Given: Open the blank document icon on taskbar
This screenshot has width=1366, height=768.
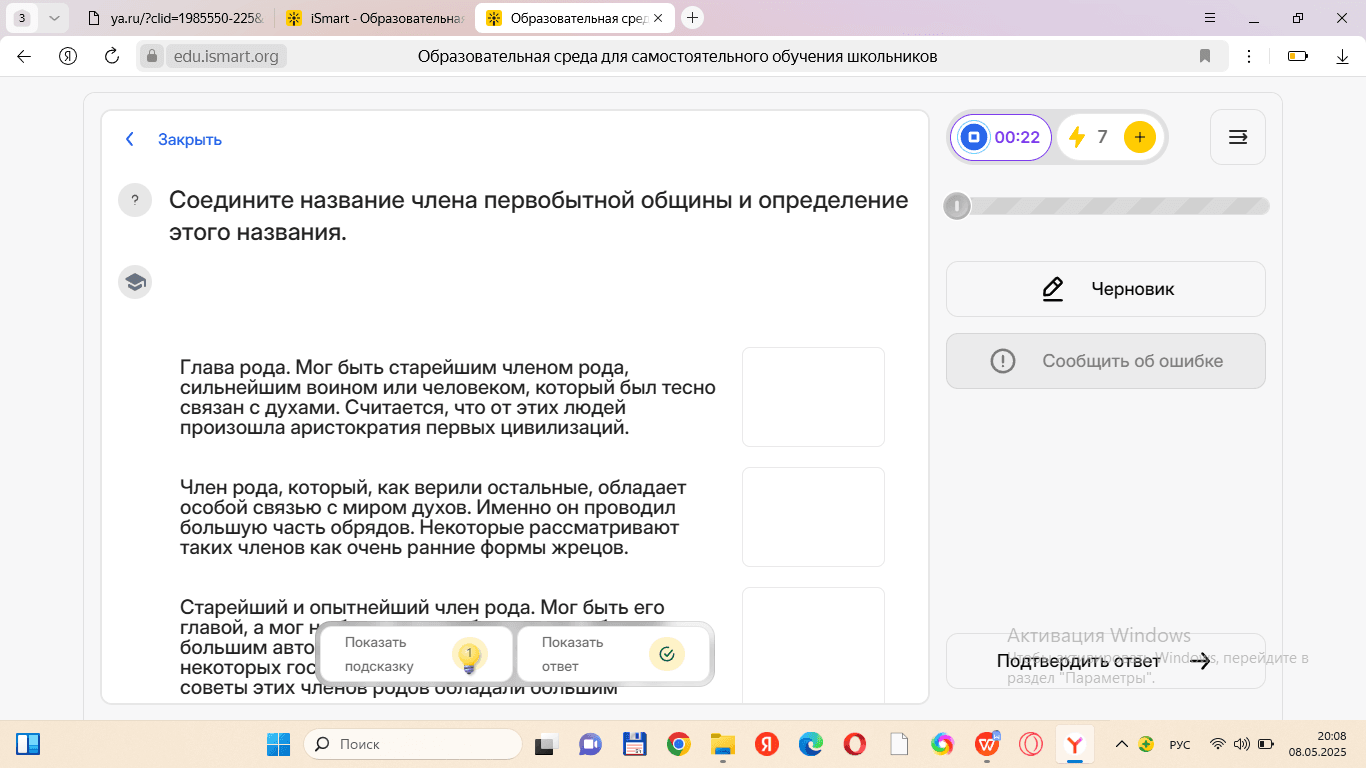Looking at the screenshot, I should [x=898, y=744].
